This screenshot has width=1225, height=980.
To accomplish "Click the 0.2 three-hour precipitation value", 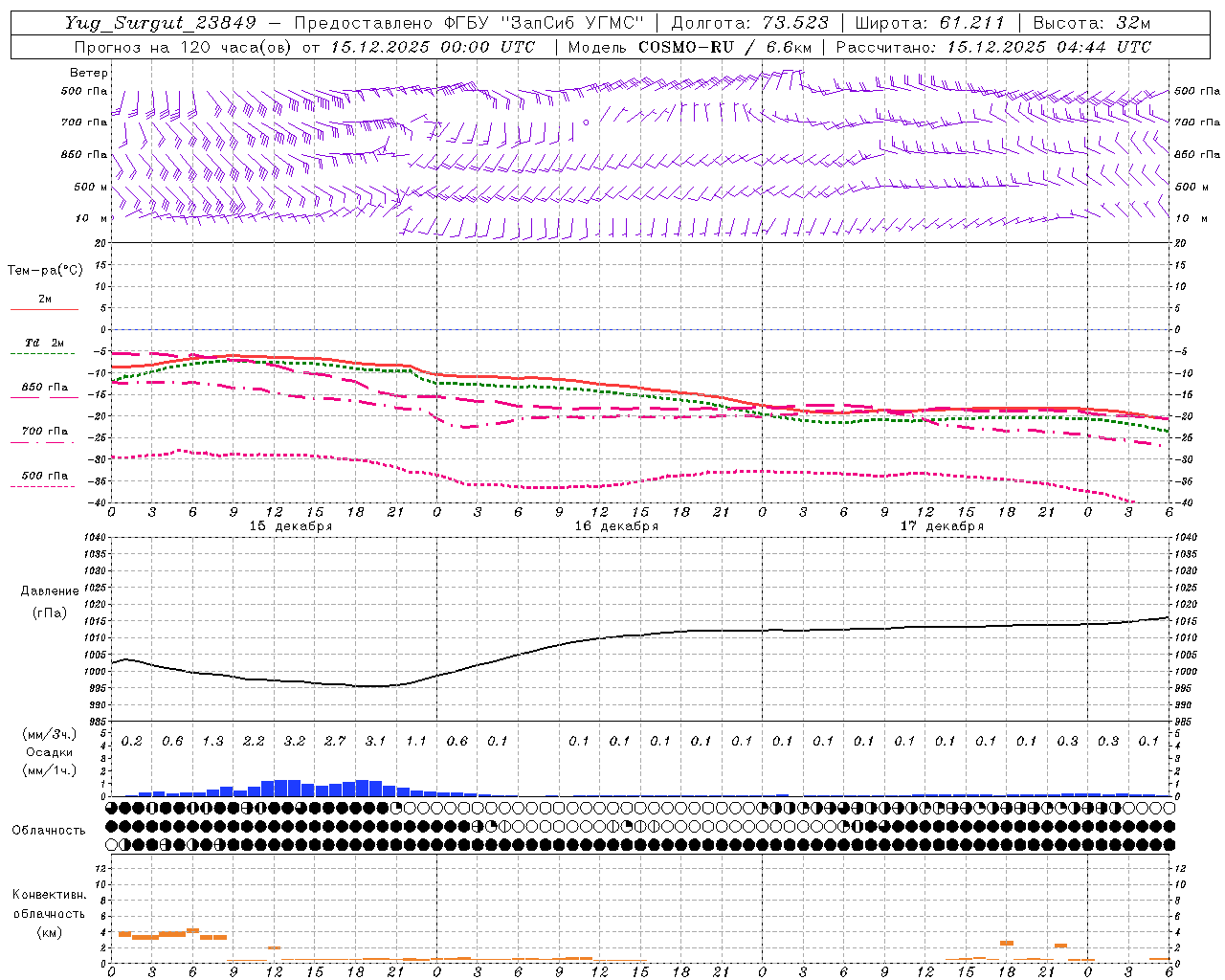I will point(132,741).
